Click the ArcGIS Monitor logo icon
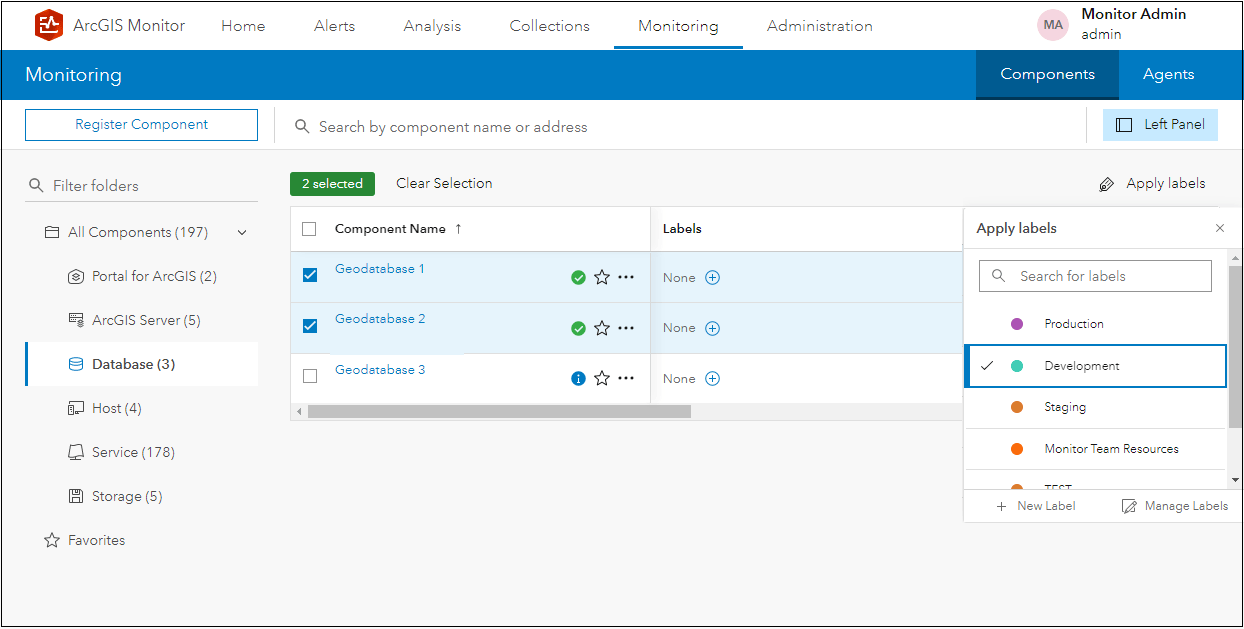 48,26
